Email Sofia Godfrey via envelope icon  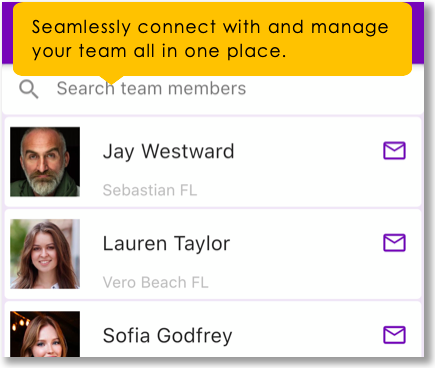click(x=394, y=334)
